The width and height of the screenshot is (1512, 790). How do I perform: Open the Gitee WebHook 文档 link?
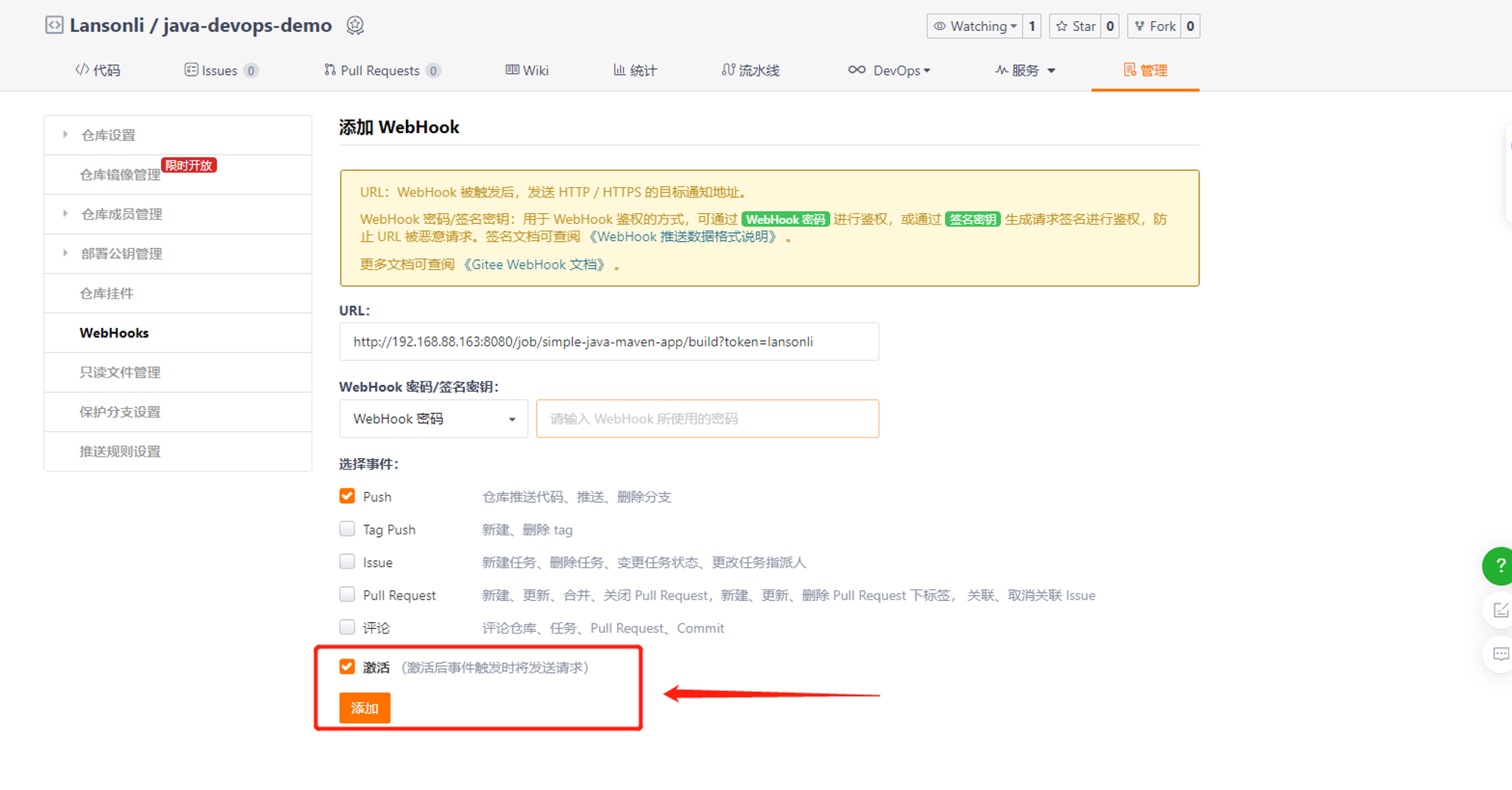click(x=536, y=265)
